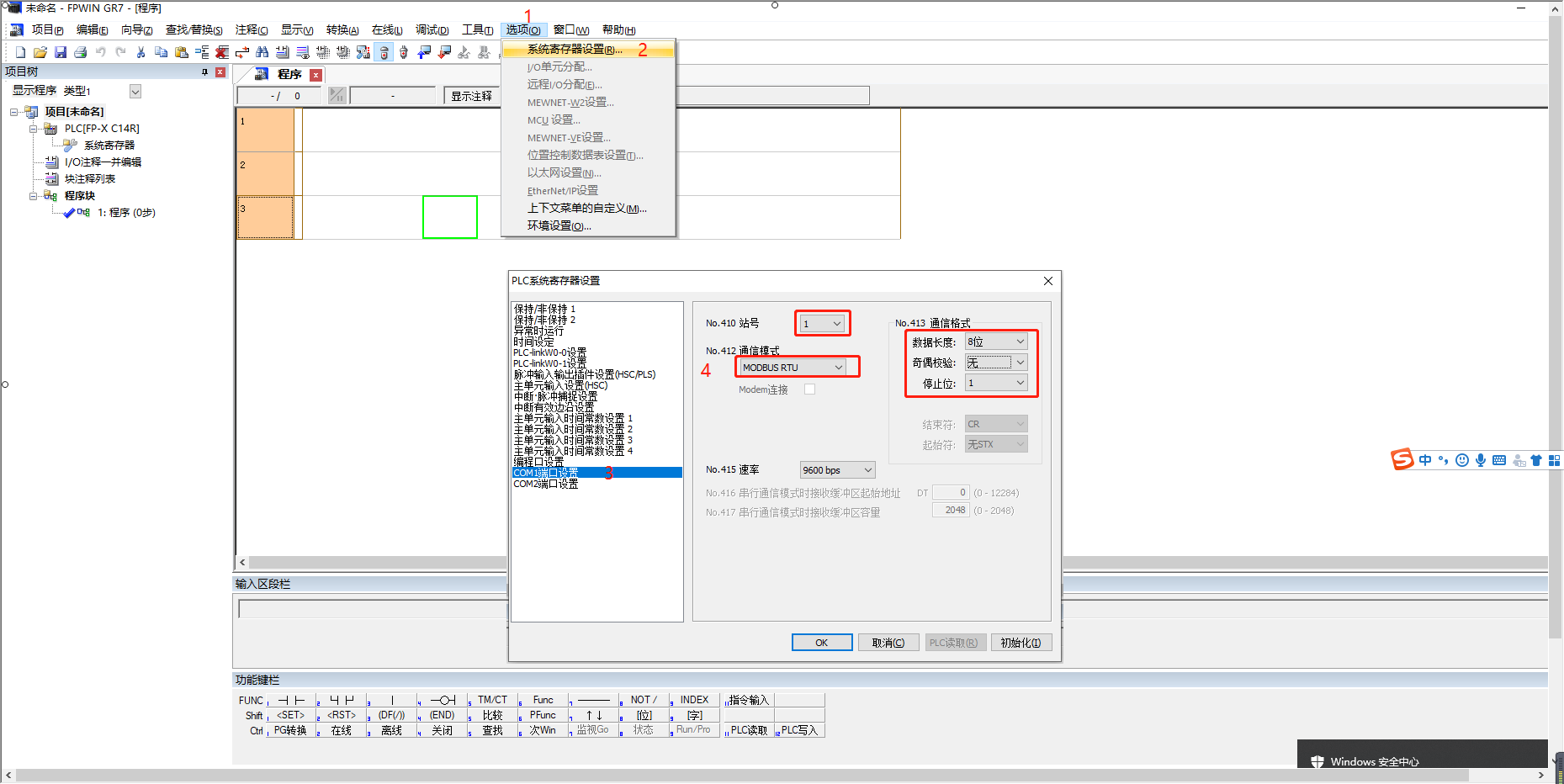1564x784 pixels.
Task: Click the OK button in dialog
Action: coord(821,643)
